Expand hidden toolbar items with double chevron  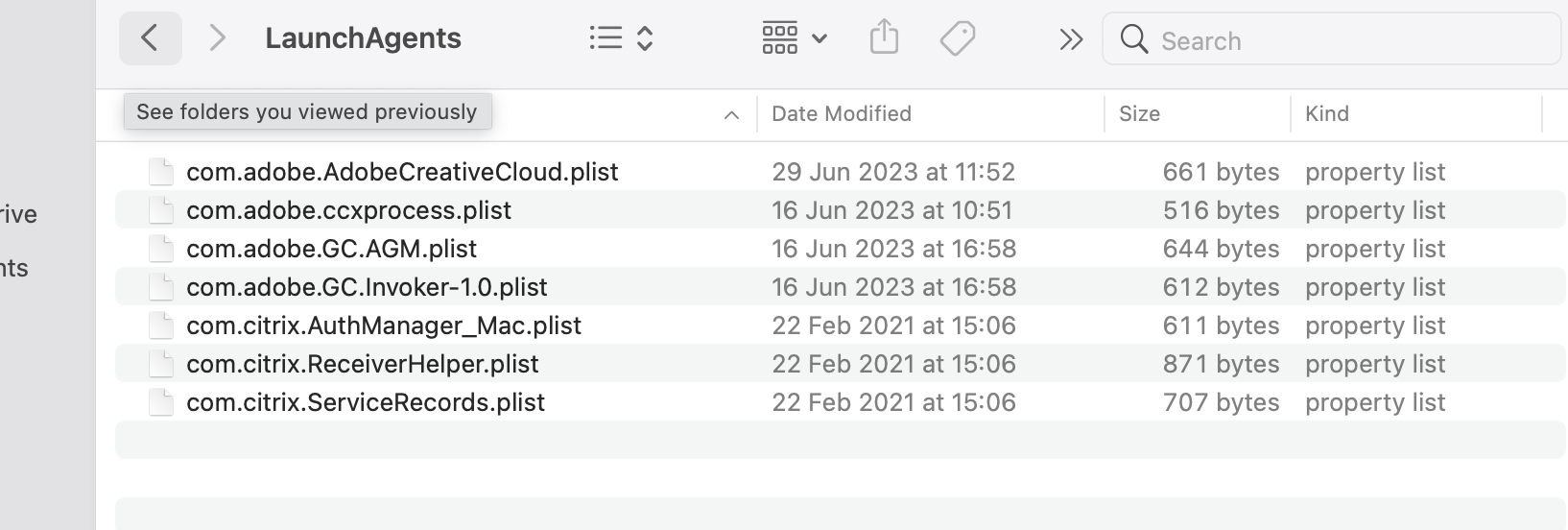pyautogui.click(x=1070, y=39)
